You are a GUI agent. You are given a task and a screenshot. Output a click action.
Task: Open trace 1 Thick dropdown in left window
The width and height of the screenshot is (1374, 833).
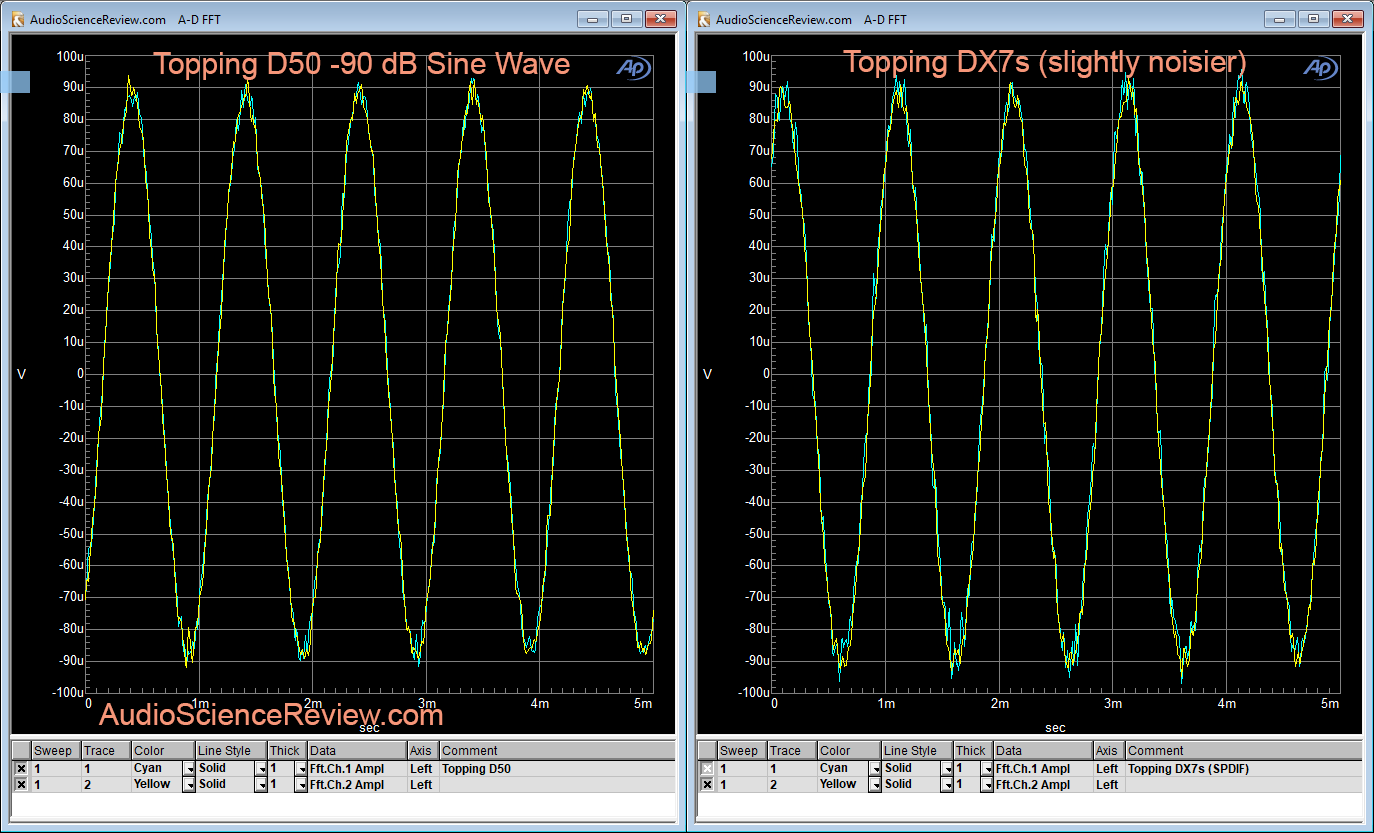click(300, 769)
